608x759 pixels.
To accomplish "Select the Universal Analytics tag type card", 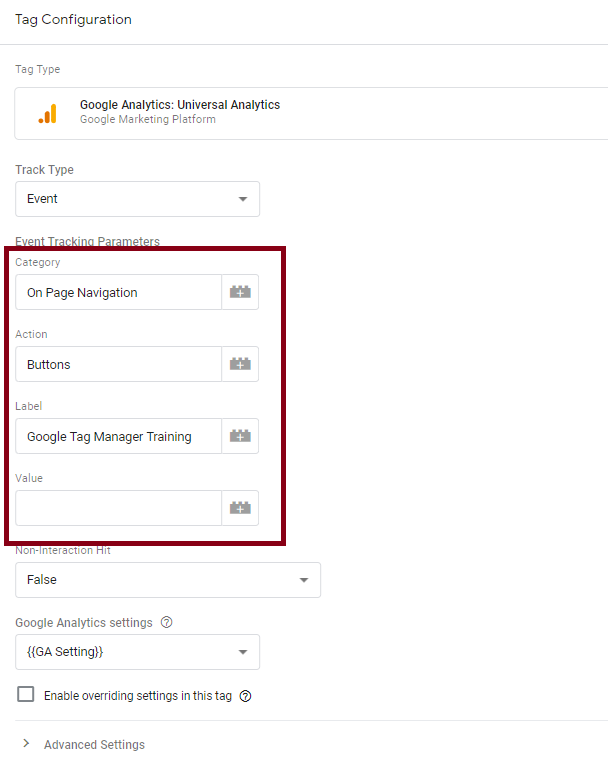I will coord(311,114).
